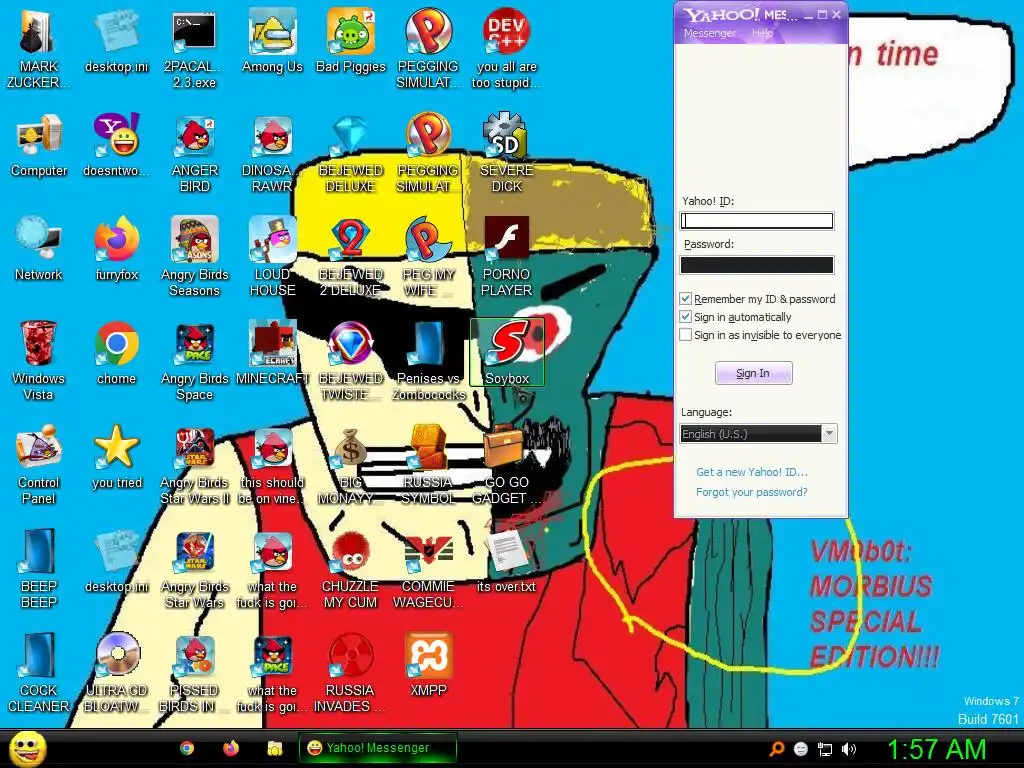Click the Forgot your password? link
Image resolution: width=1024 pixels, height=768 pixels.
tap(751, 492)
